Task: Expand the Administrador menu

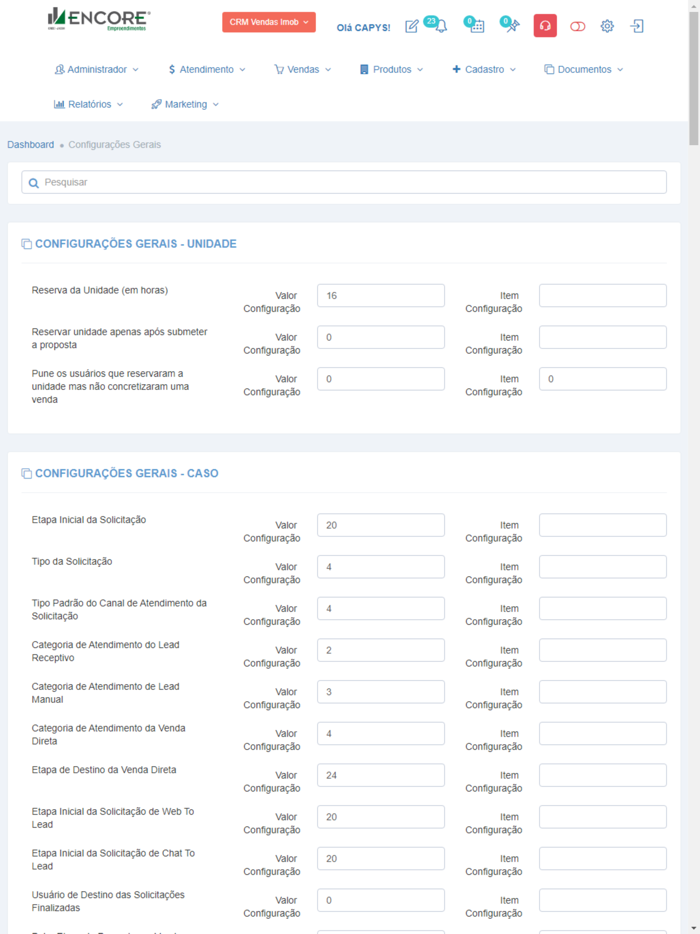Action: (x=97, y=70)
